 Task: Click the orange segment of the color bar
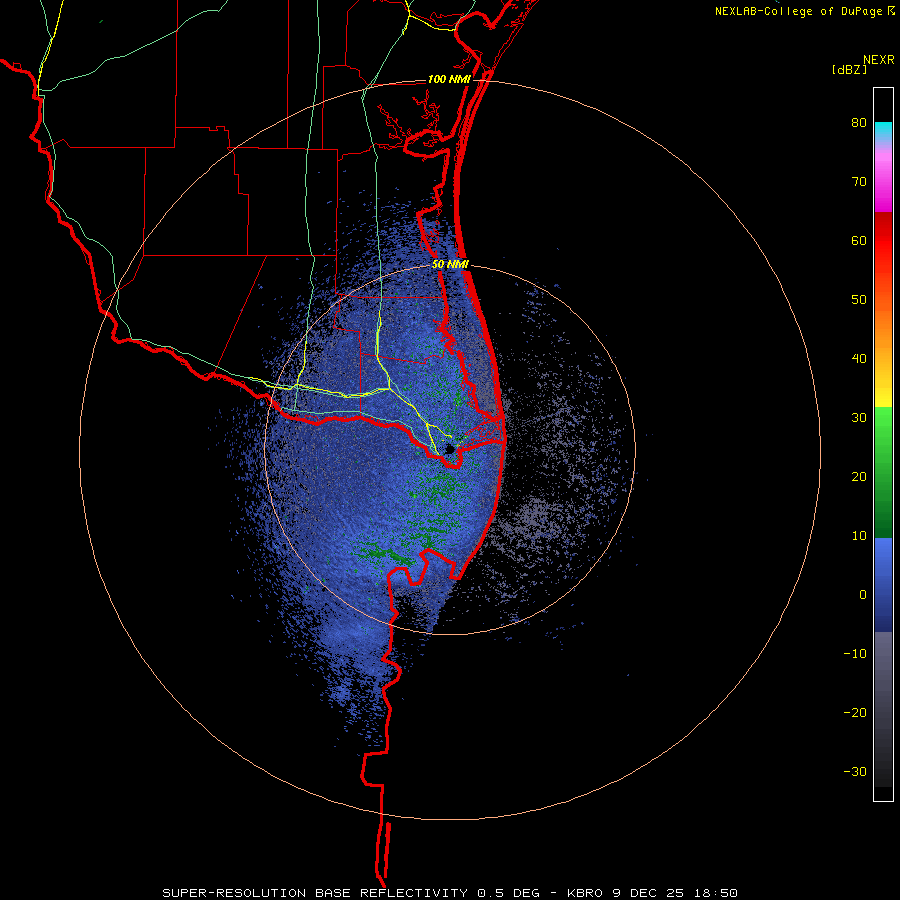[x=883, y=327]
